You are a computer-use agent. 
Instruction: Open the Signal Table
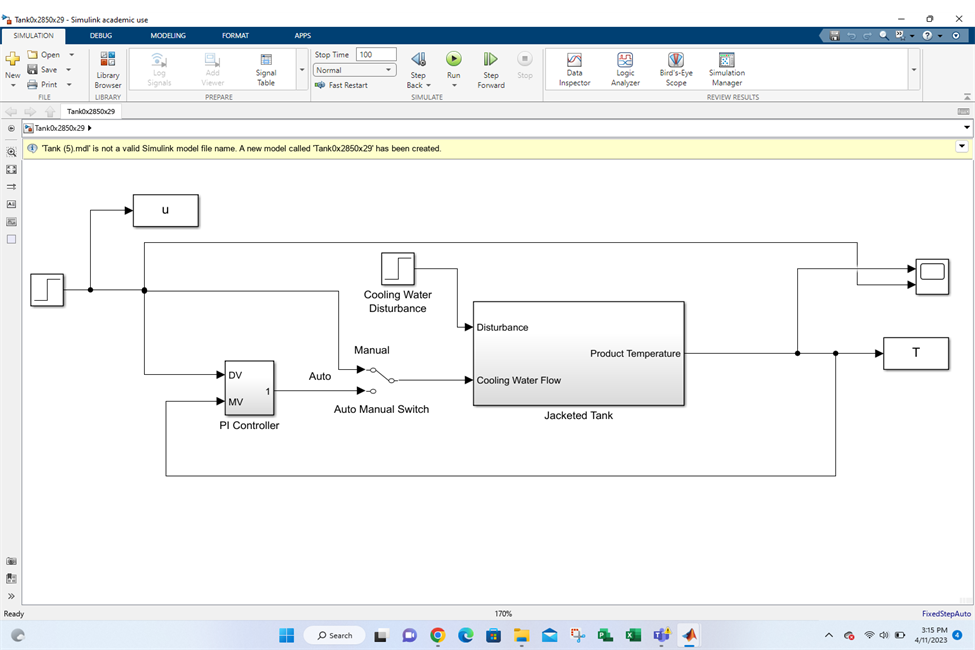266,69
